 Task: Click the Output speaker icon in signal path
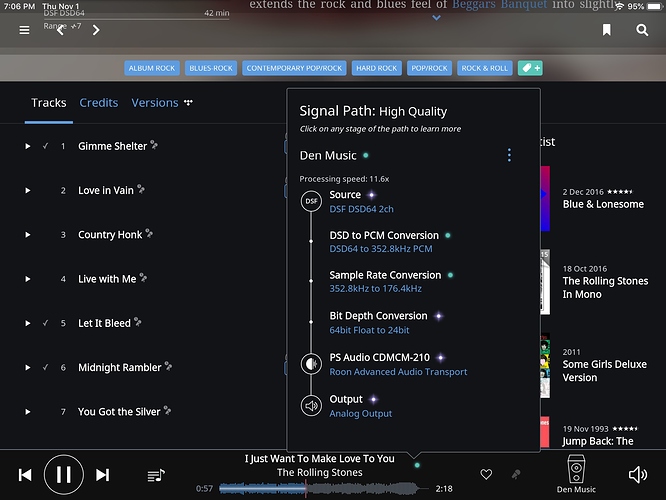point(311,406)
